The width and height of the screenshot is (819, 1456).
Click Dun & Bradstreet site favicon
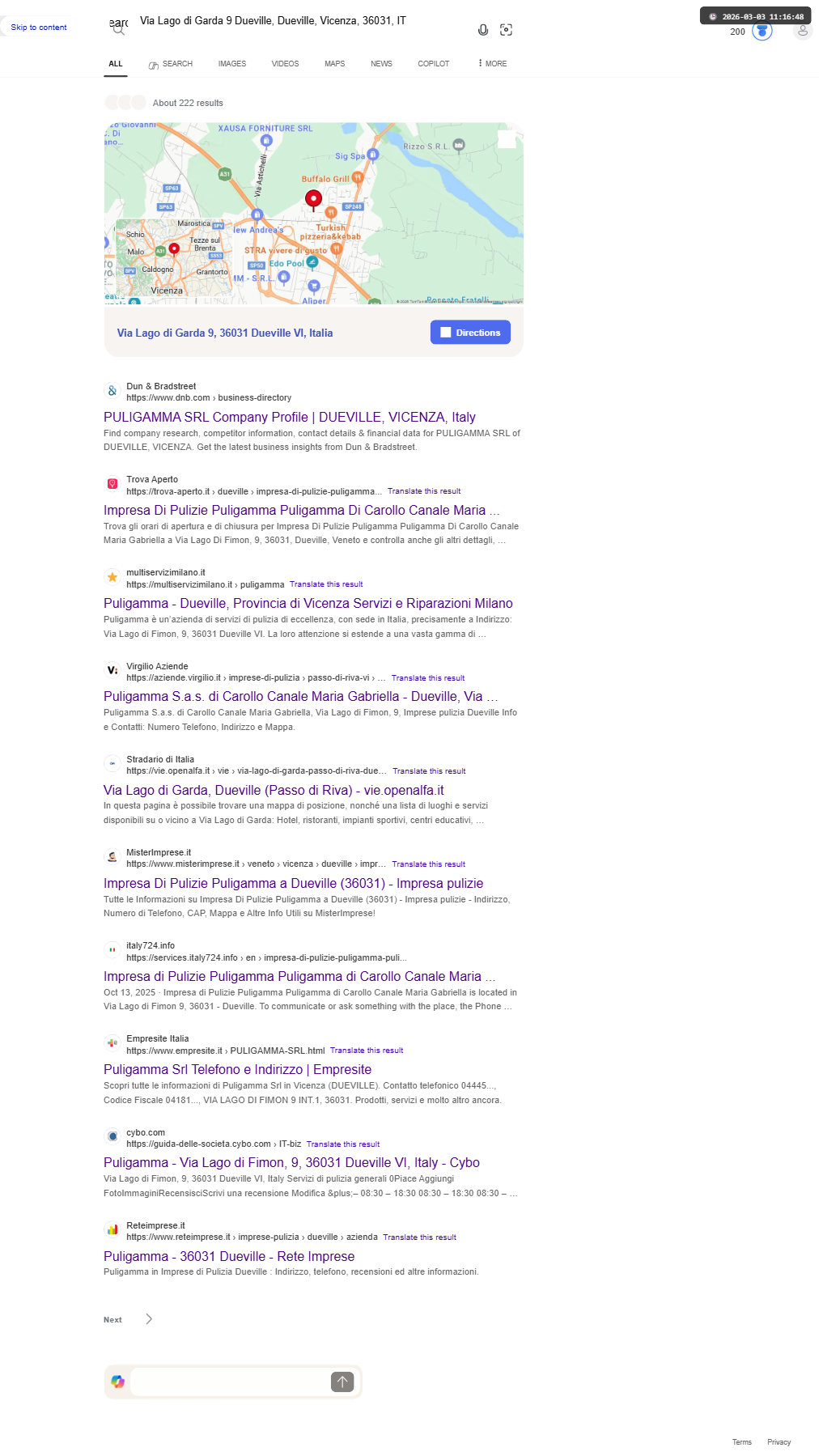pyautogui.click(x=112, y=391)
